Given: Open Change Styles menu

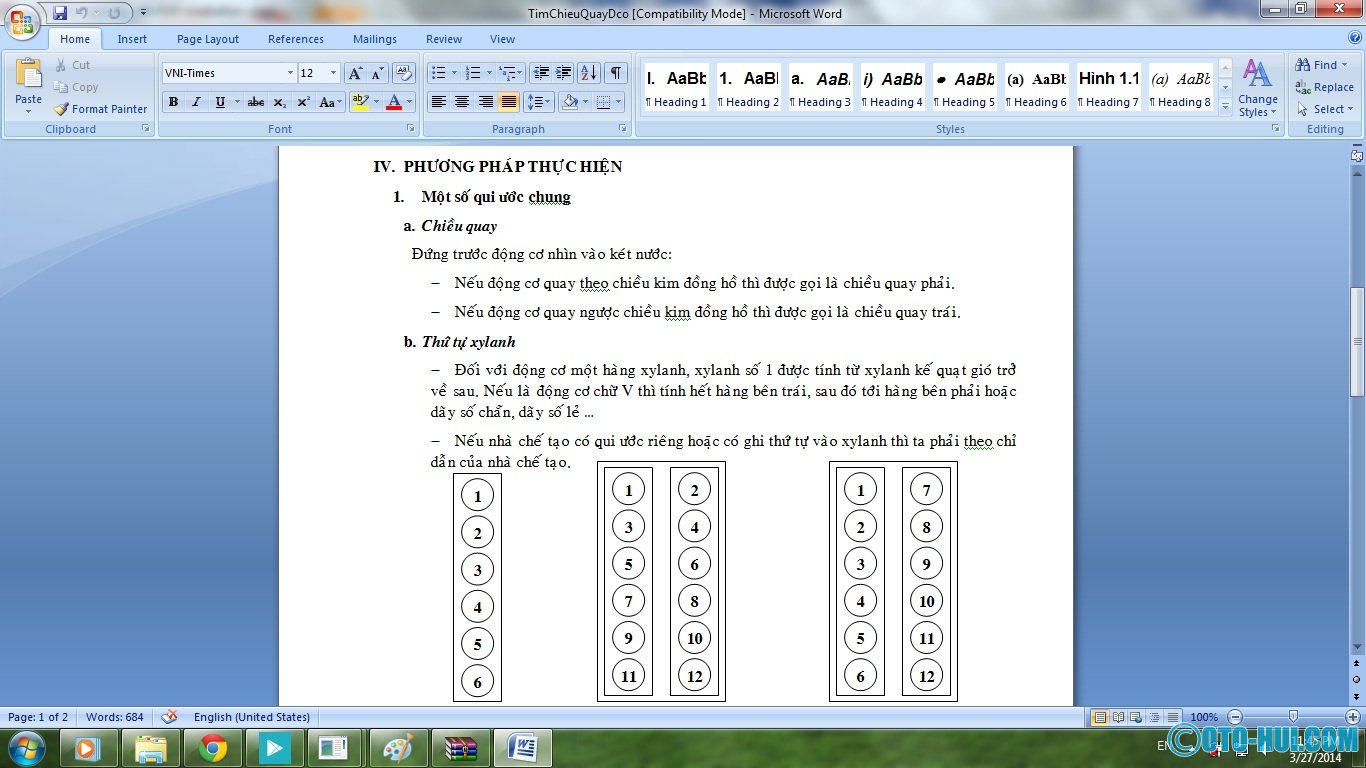Looking at the screenshot, I should [x=1257, y=88].
